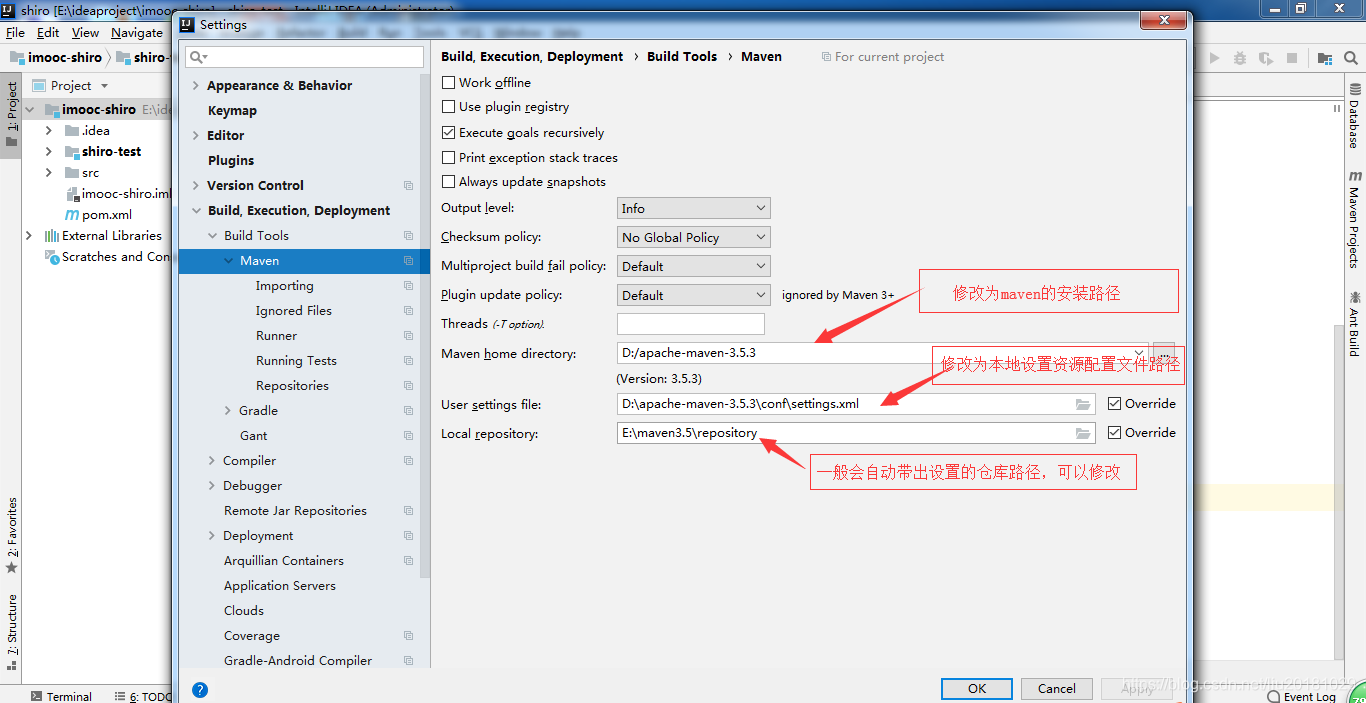This screenshot has height=703, width=1366.
Task: Select Gant settings item
Action: pos(253,436)
